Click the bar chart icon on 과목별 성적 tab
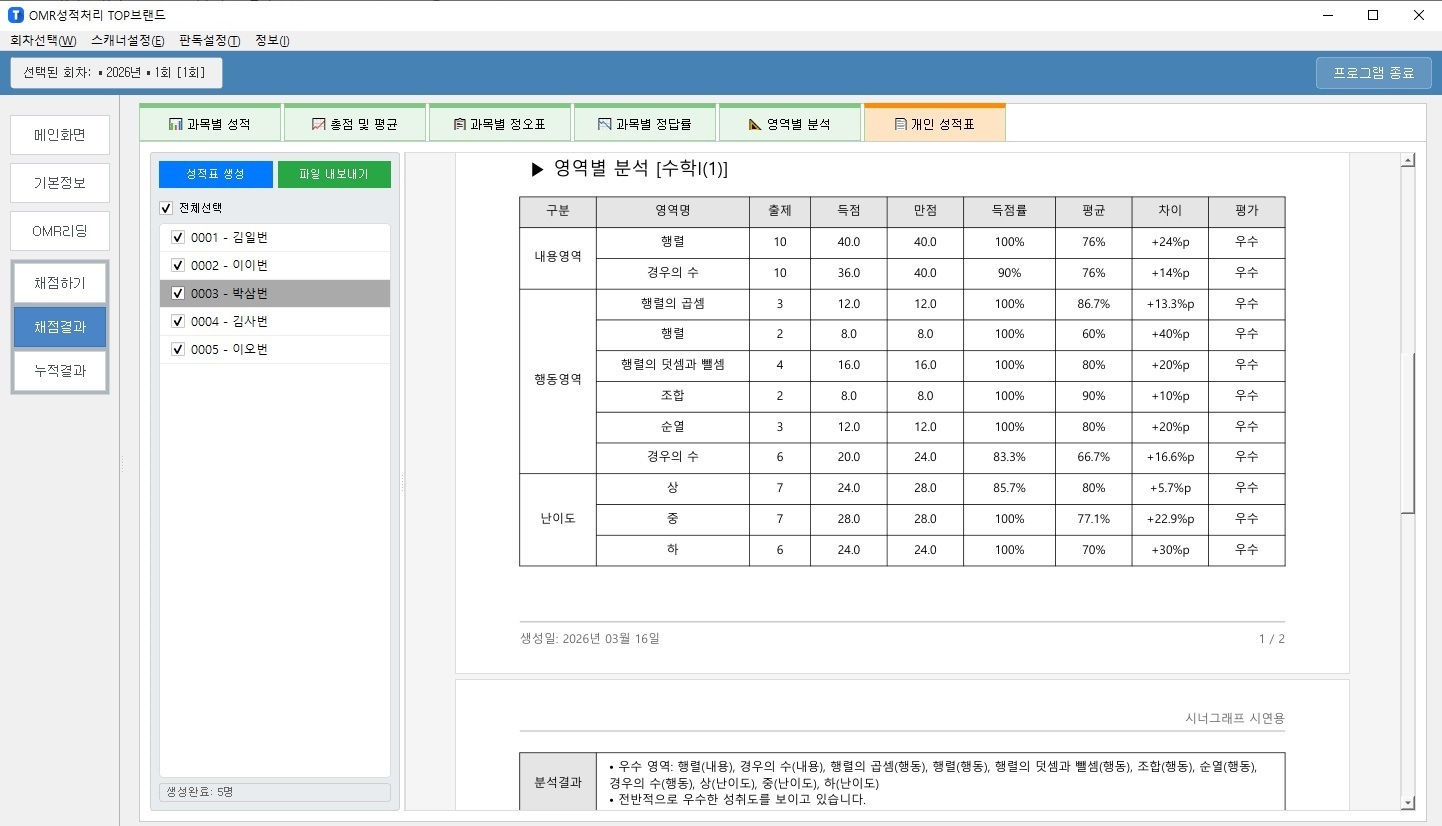Screen dimensions: 1442x826 tap(176, 125)
